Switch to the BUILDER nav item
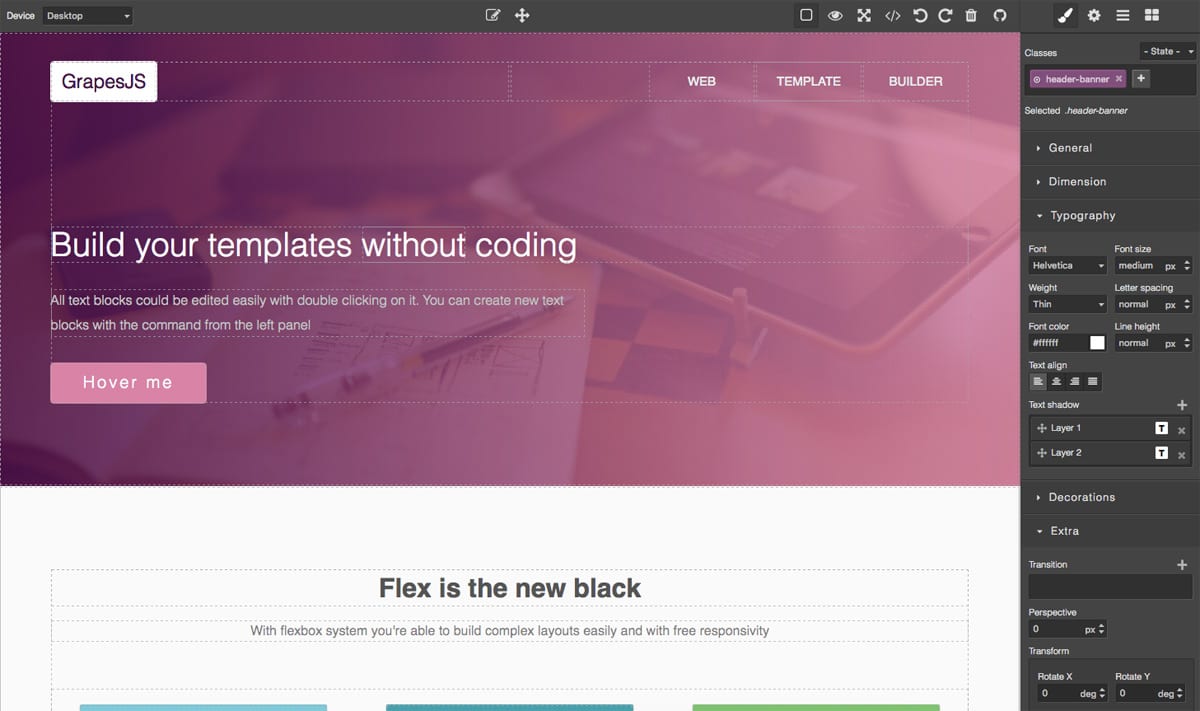The width and height of the screenshot is (1200, 711). (x=915, y=81)
